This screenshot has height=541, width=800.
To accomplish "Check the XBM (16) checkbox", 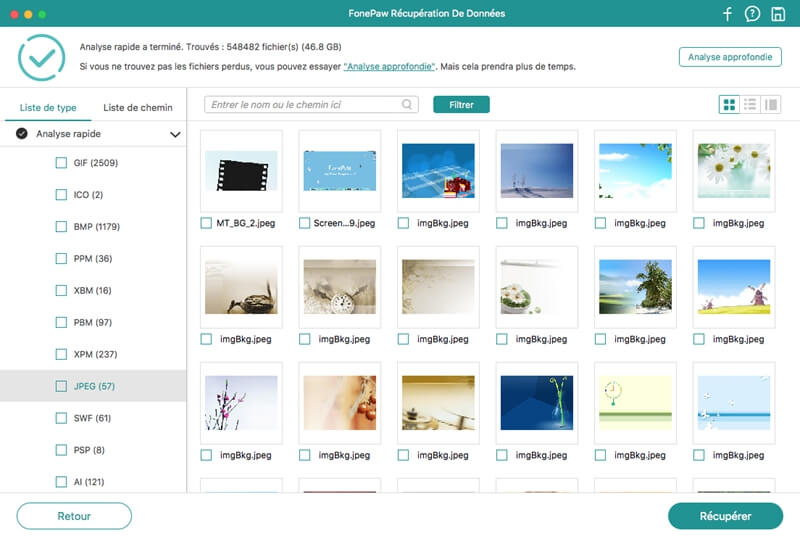I will (61, 290).
